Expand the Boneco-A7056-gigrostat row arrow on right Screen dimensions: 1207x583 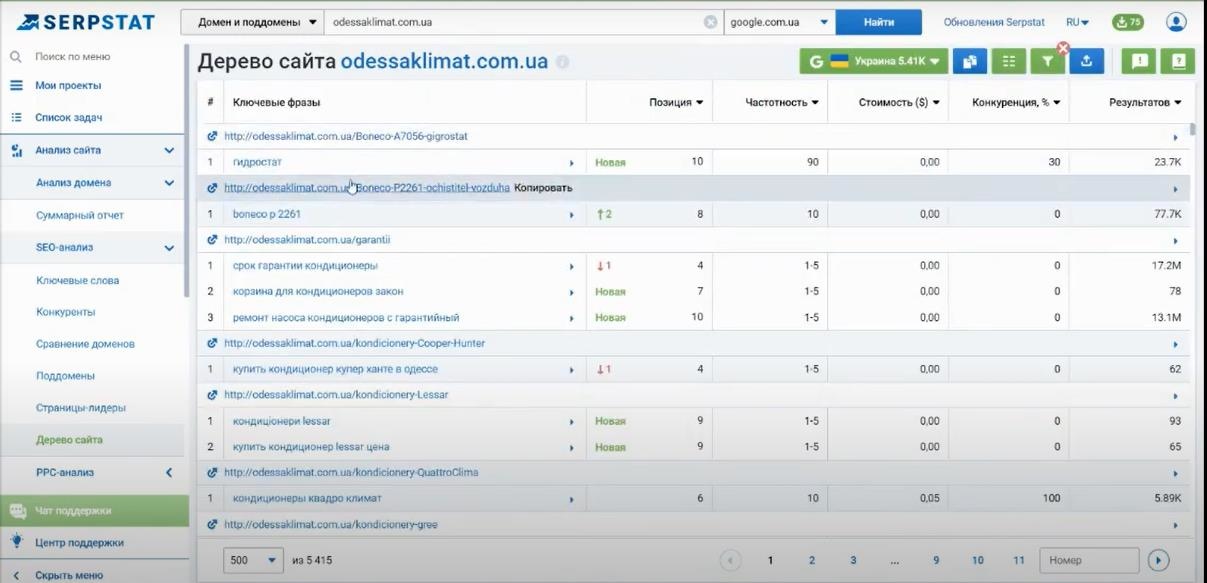pyautogui.click(x=1176, y=137)
